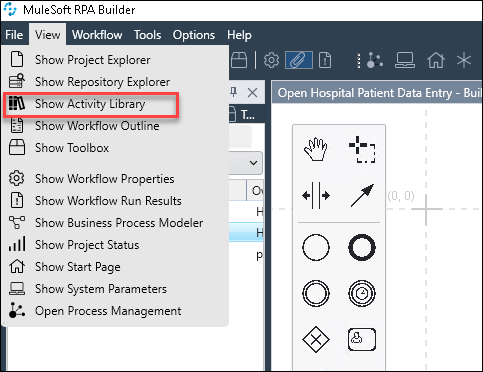Select Show System Parameters menu entry
Image resolution: width=483 pixels, height=372 pixels.
click(115, 289)
